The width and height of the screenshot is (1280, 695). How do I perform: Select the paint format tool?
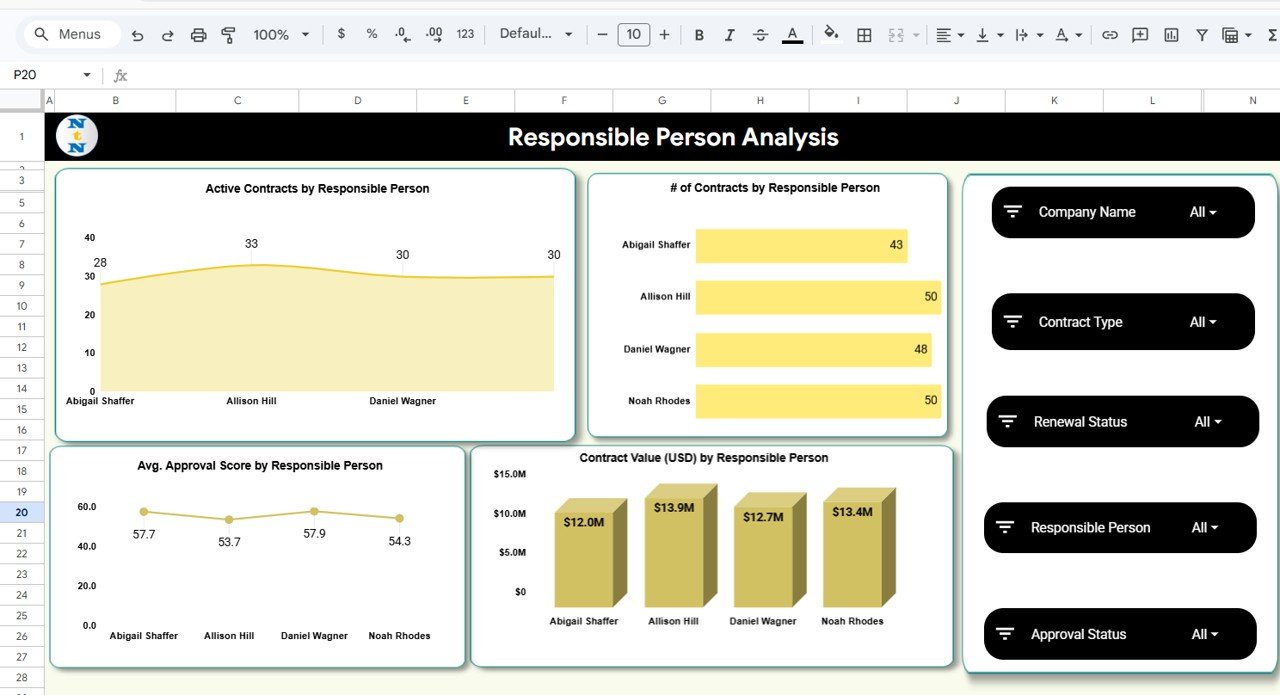[x=228, y=34]
